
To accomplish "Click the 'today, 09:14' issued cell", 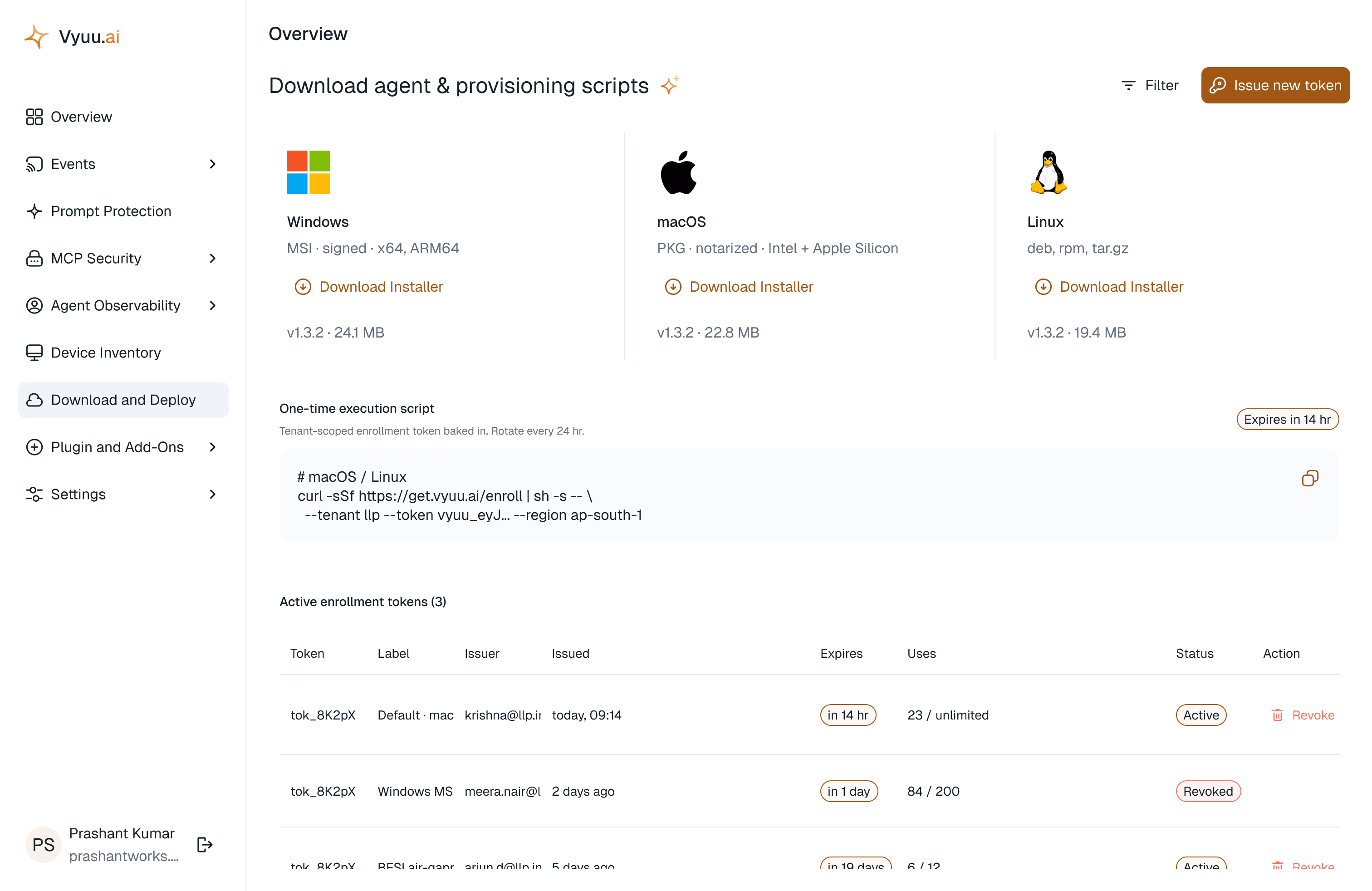I will 586,715.
